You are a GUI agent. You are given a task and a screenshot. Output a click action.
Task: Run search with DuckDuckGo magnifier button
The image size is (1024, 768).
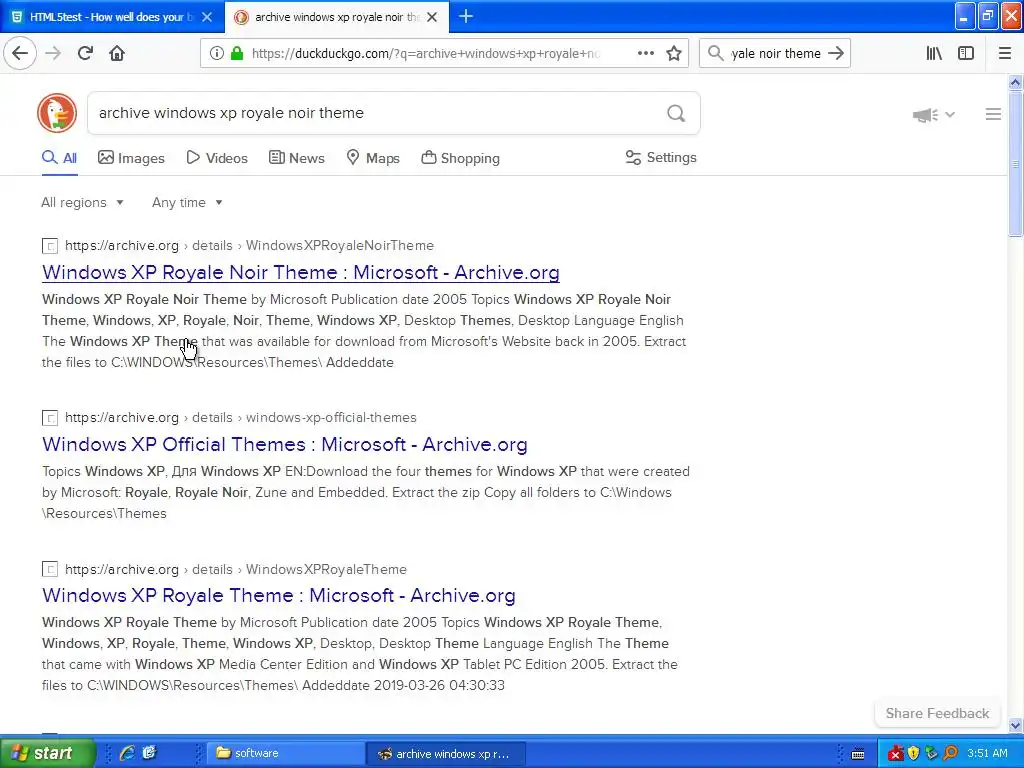pos(676,114)
